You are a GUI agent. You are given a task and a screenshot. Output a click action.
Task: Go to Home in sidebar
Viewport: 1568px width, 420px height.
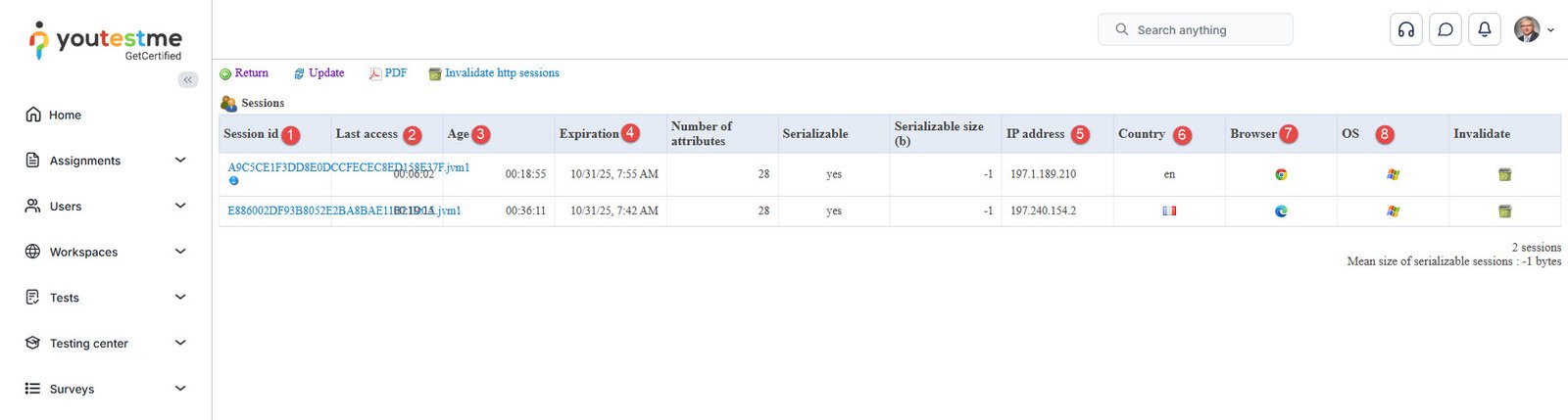point(65,116)
